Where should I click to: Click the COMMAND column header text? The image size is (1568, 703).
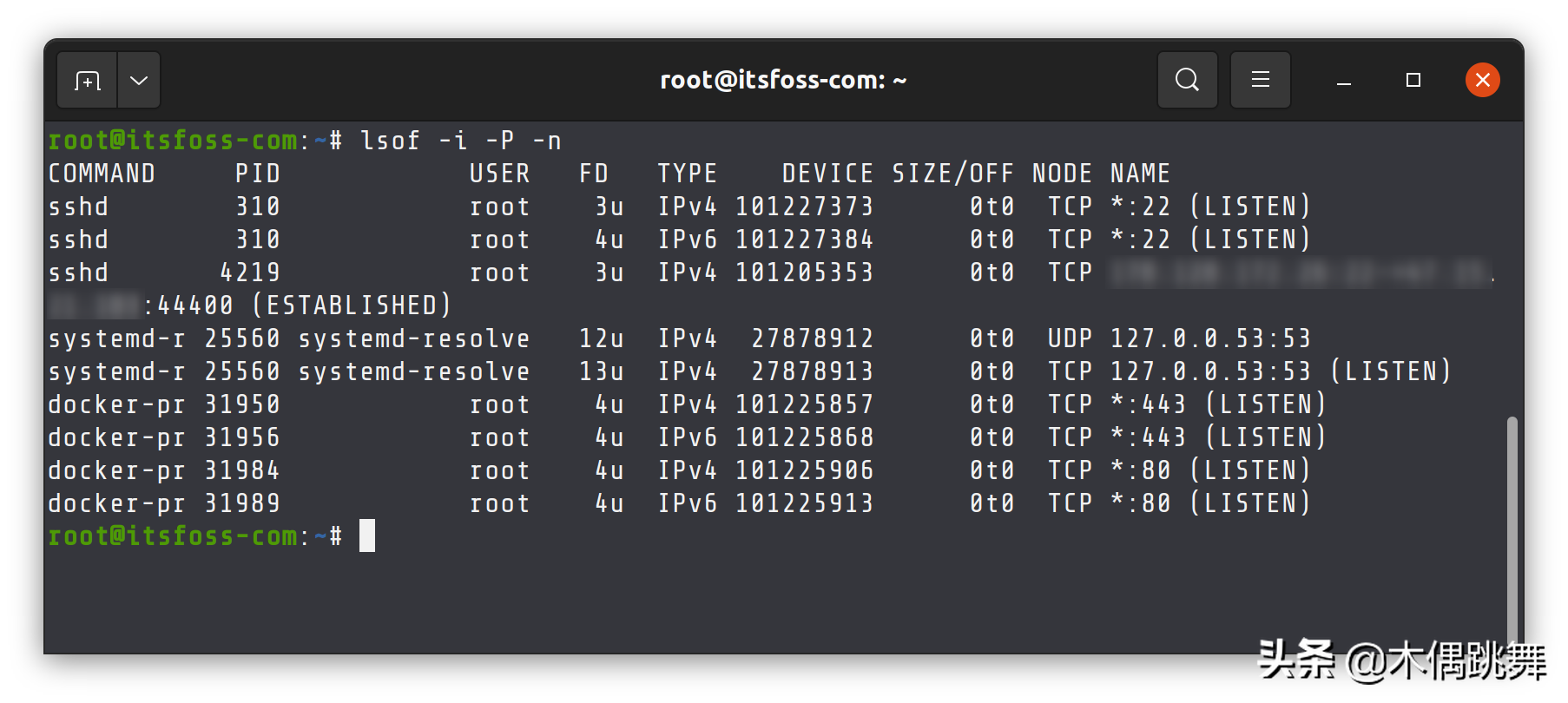102,174
